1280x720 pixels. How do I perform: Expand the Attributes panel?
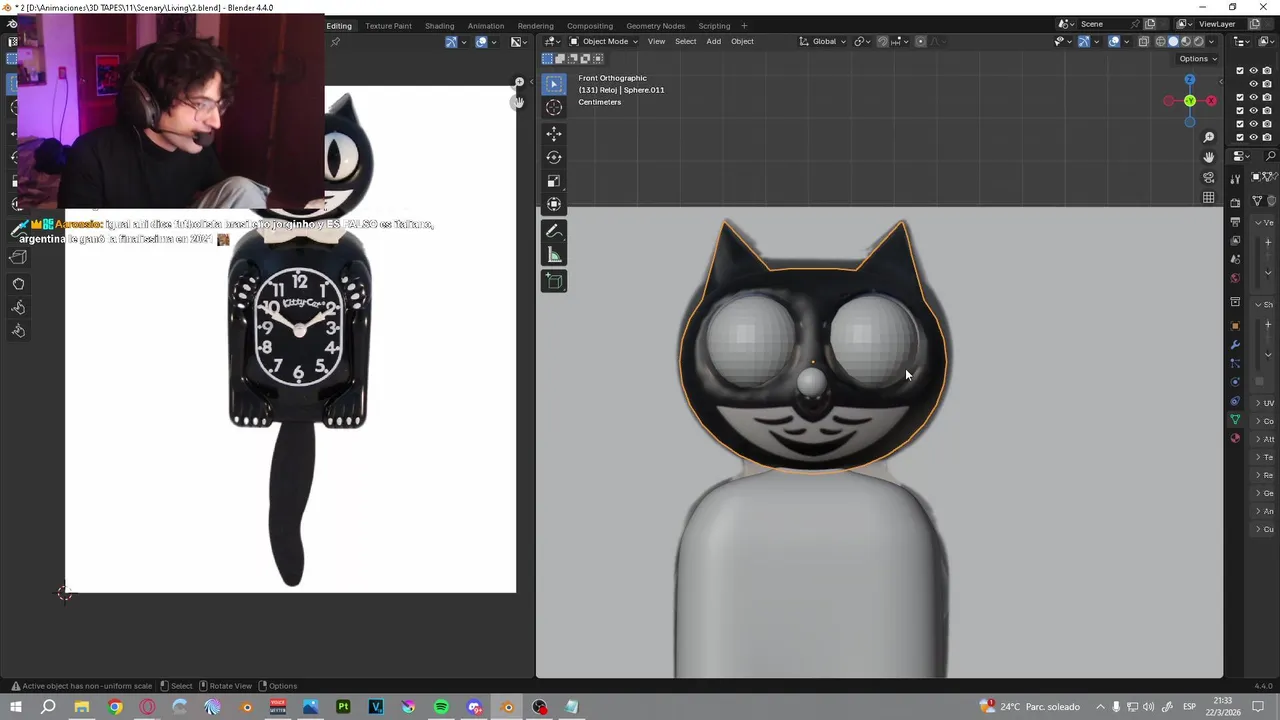point(1265,439)
